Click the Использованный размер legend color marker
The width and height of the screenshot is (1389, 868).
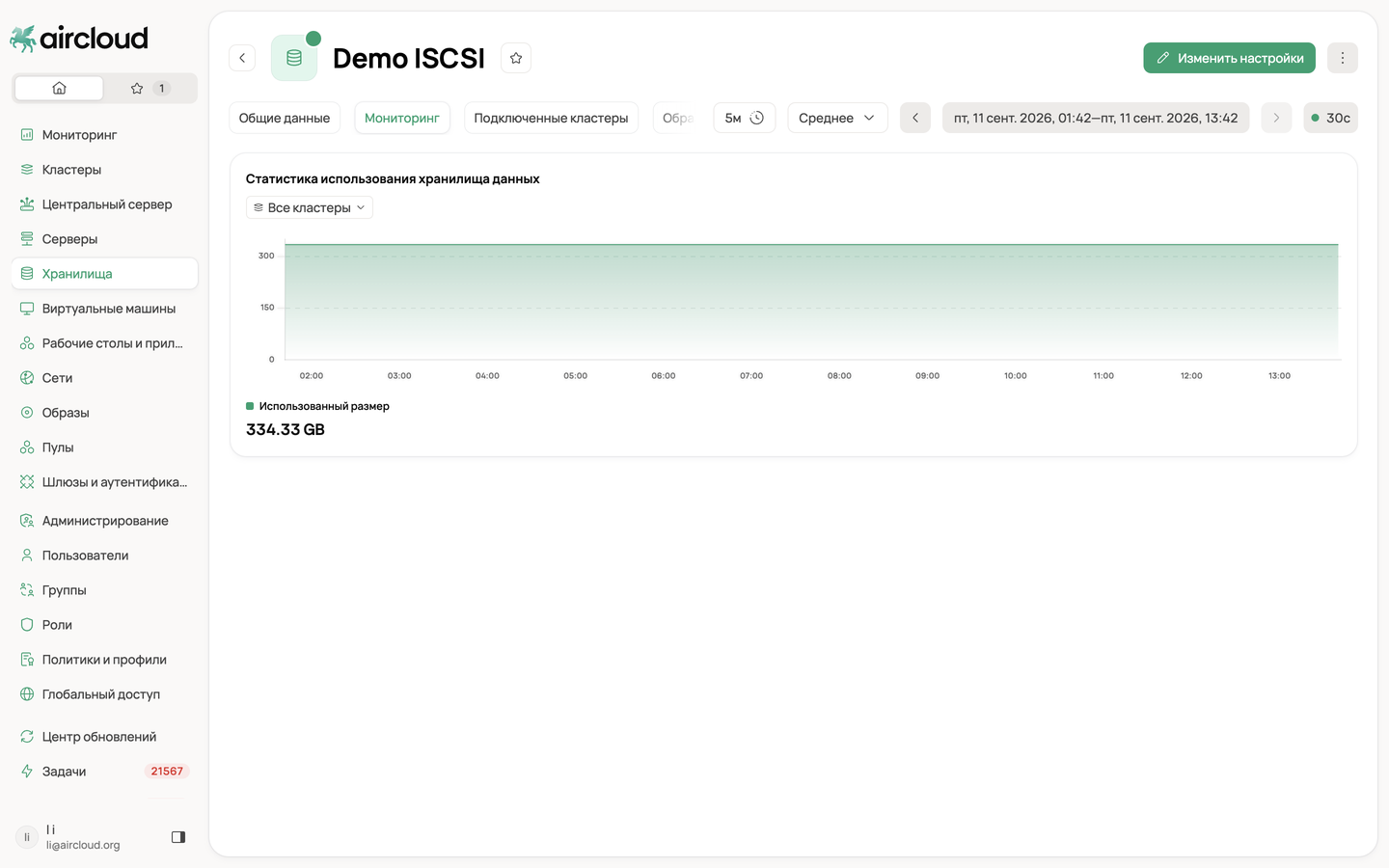[x=250, y=406]
